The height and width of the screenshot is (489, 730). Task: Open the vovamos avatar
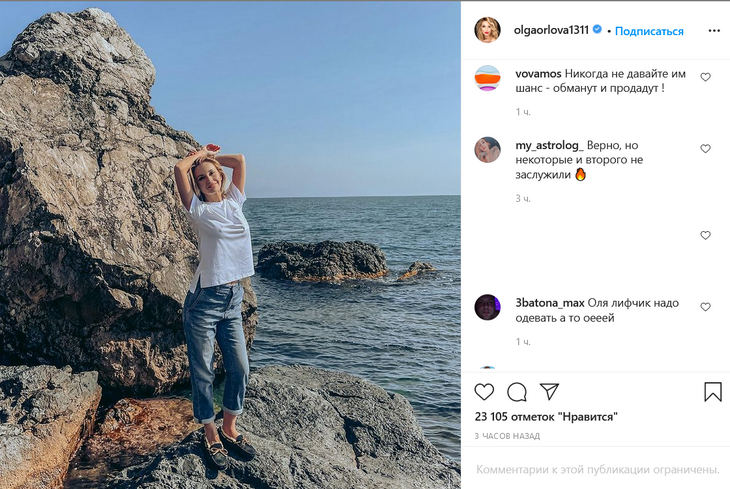tap(487, 78)
